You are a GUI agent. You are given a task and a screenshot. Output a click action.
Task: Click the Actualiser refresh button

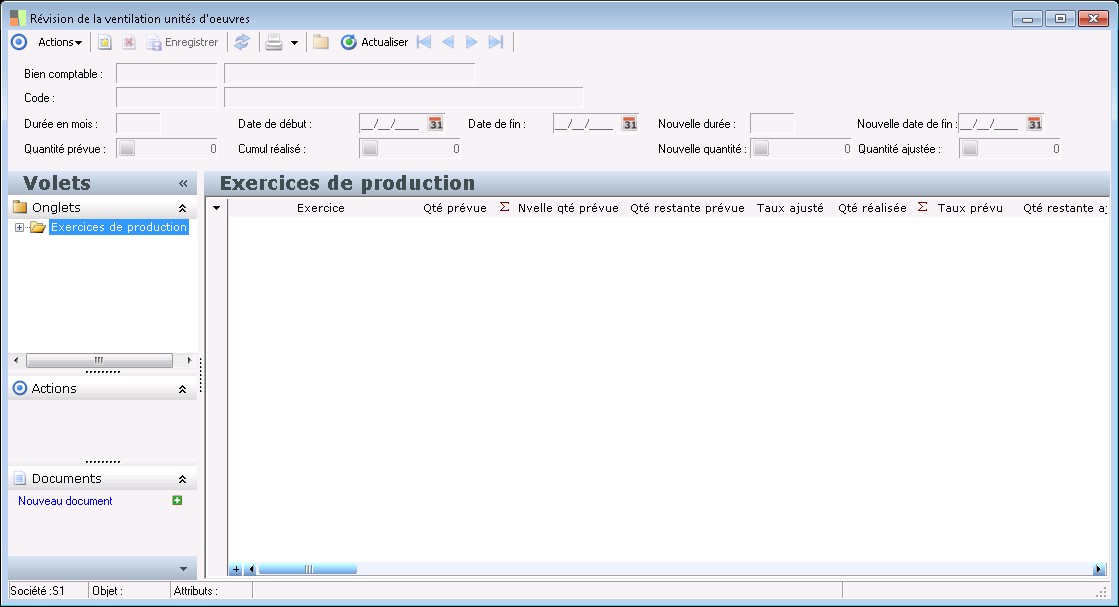pyautogui.click(x=375, y=42)
